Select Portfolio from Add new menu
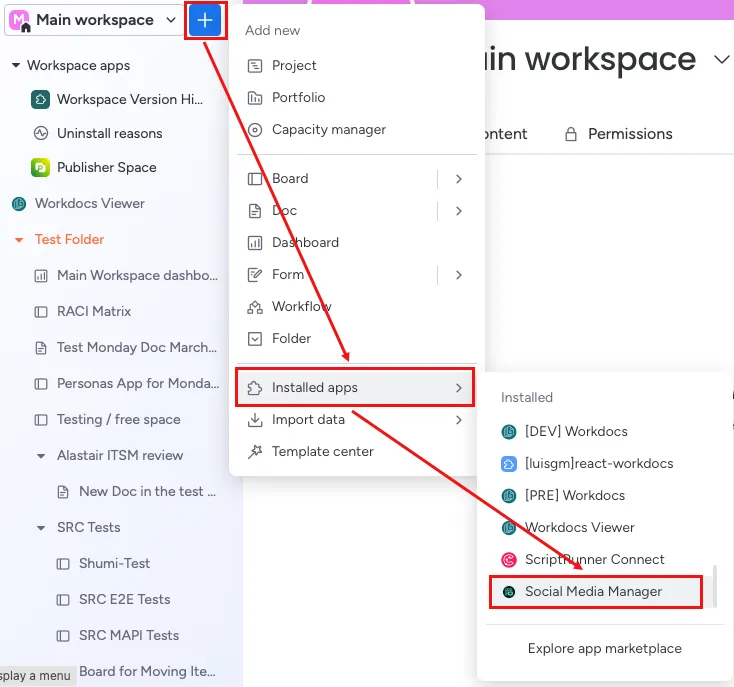Screen dimensions: 734x687 [x=357, y=98]
